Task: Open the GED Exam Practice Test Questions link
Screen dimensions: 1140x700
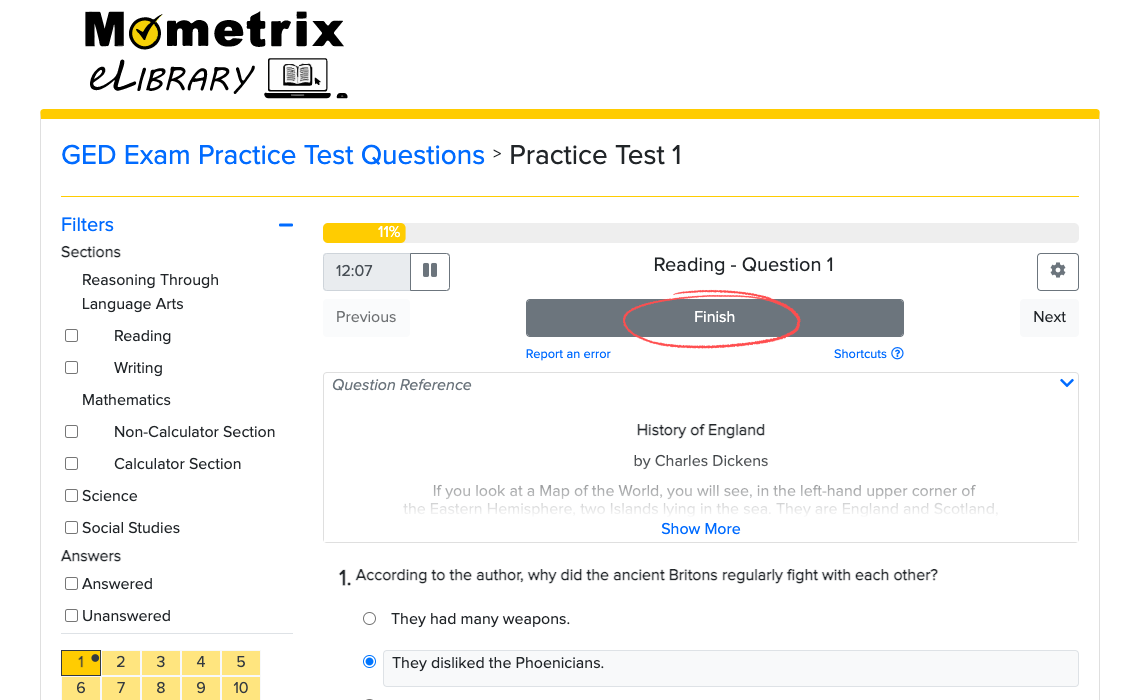Action: click(273, 155)
